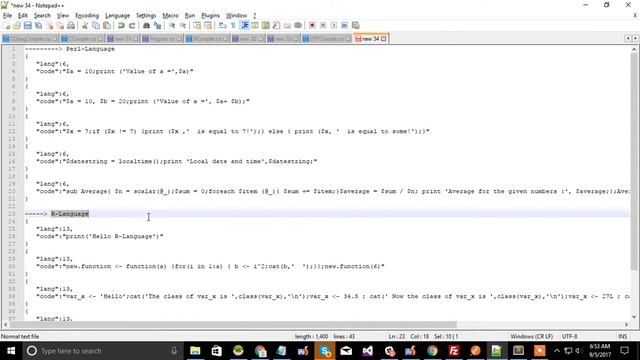
Task: Click print('Hello R-Language') code line
Action: tap(100, 236)
